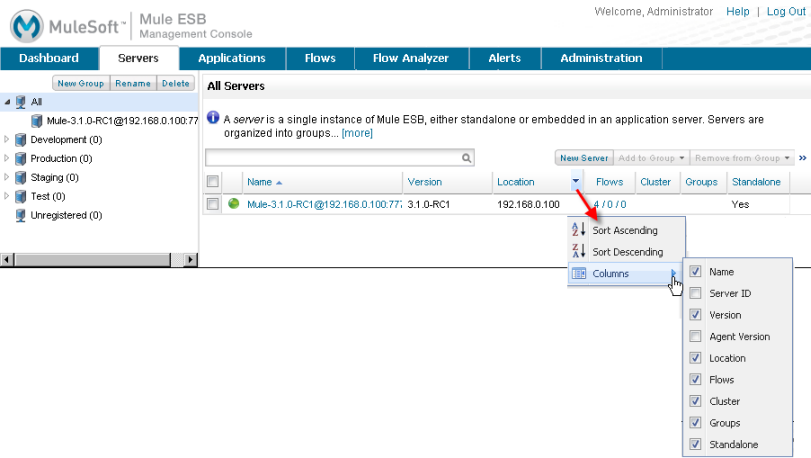Expand the Staging group node
Image resolution: width=811 pixels, height=458 pixels.
(x=7, y=177)
